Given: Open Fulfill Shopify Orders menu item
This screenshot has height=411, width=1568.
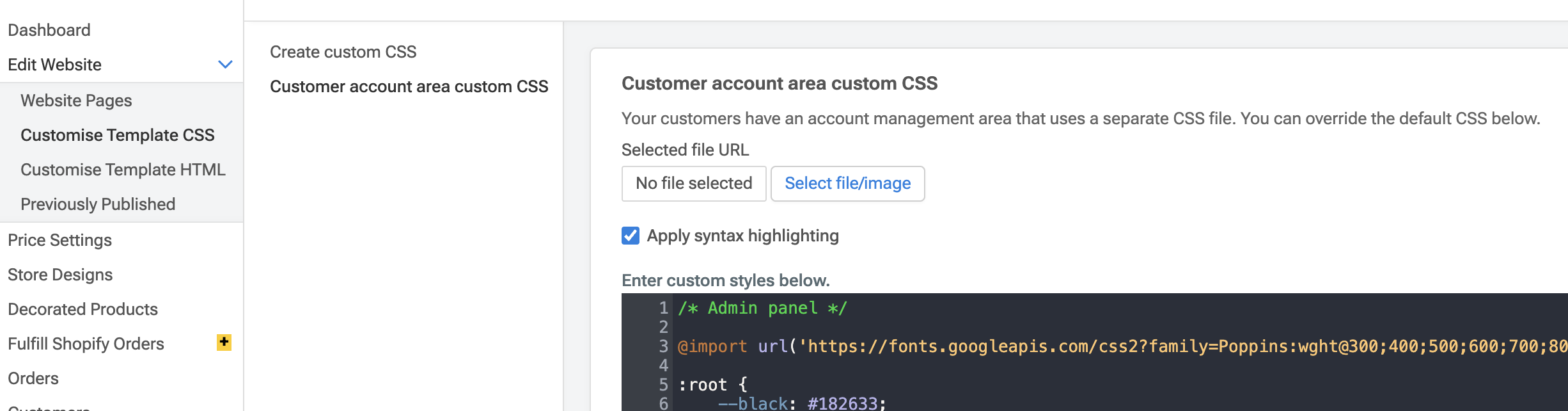Looking at the screenshot, I should click(86, 344).
